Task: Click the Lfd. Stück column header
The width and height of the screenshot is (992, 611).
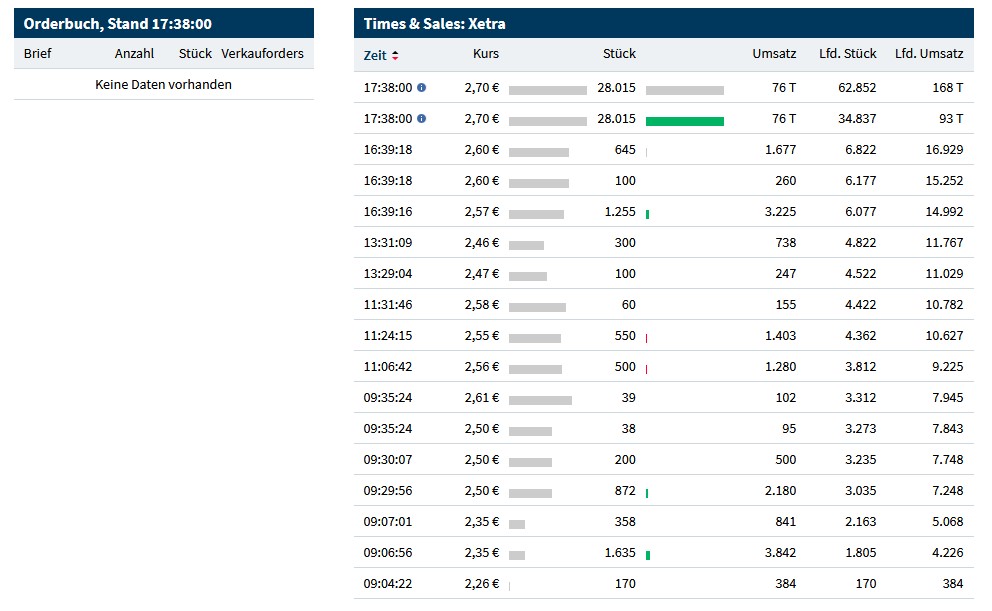Action: point(847,54)
